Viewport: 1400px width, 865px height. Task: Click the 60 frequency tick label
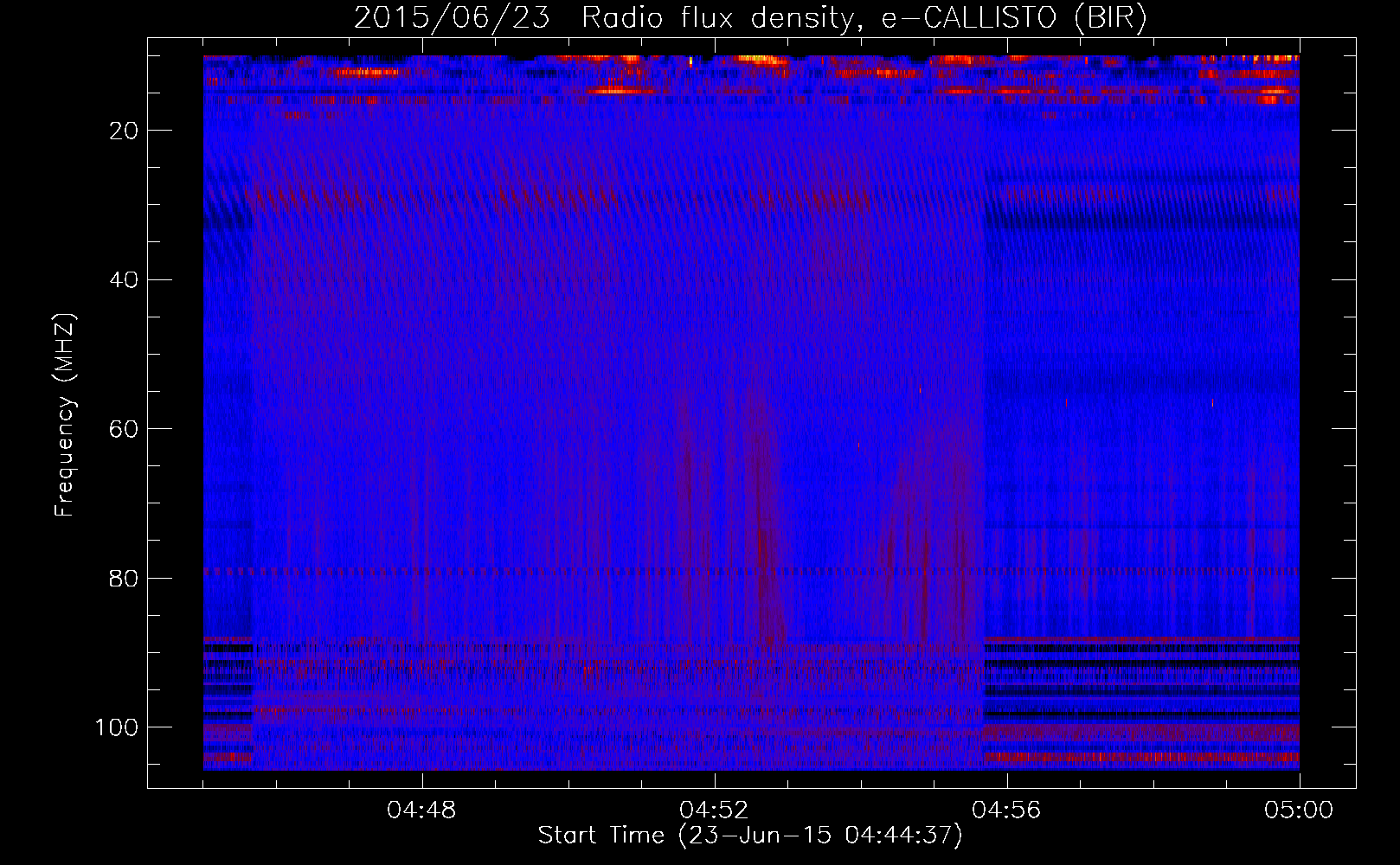(x=125, y=429)
